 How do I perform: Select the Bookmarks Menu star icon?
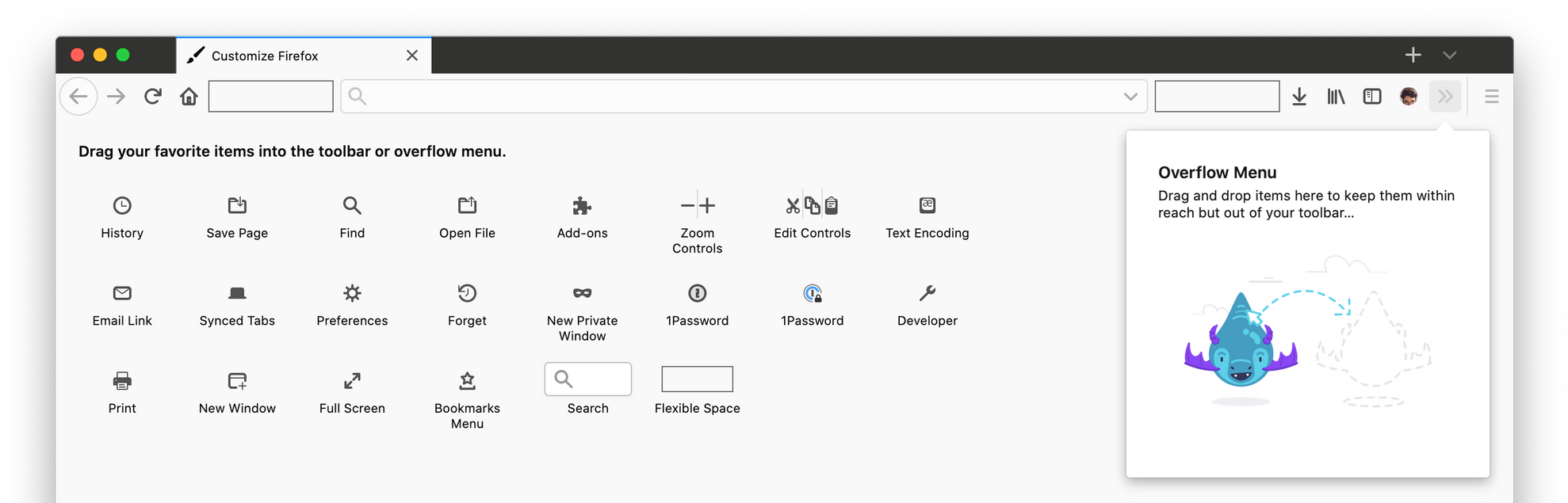[x=467, y=381]
